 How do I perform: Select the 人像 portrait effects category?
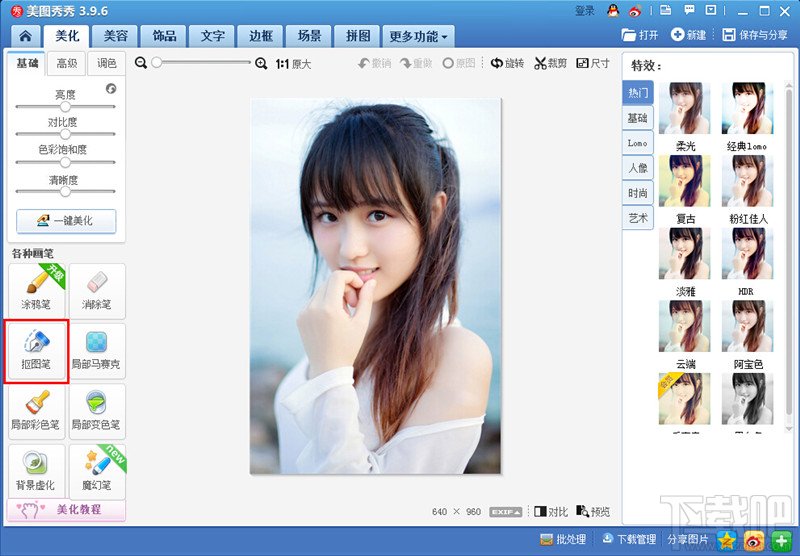point(638,168)
